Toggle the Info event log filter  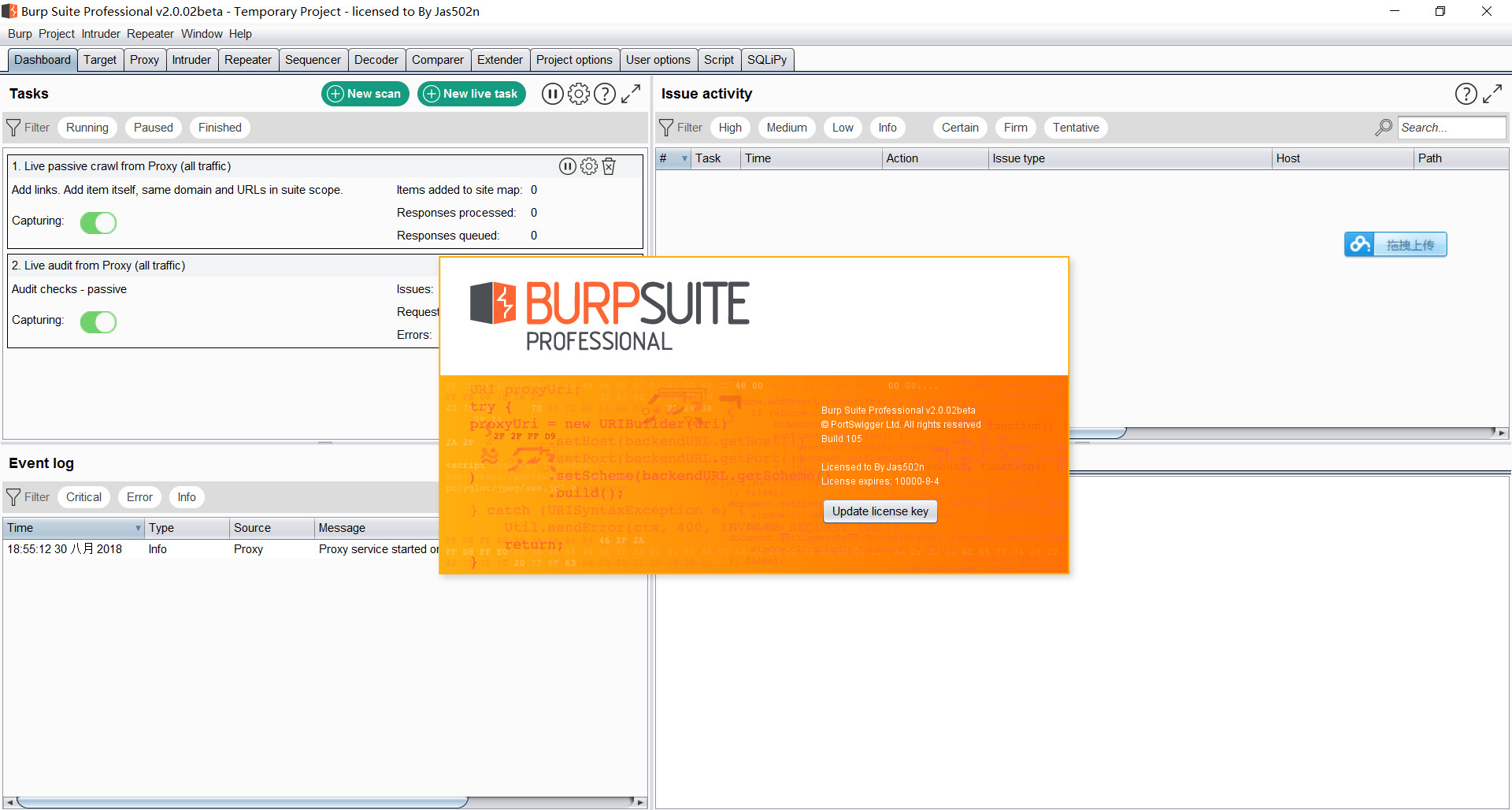tap(187, 497)
